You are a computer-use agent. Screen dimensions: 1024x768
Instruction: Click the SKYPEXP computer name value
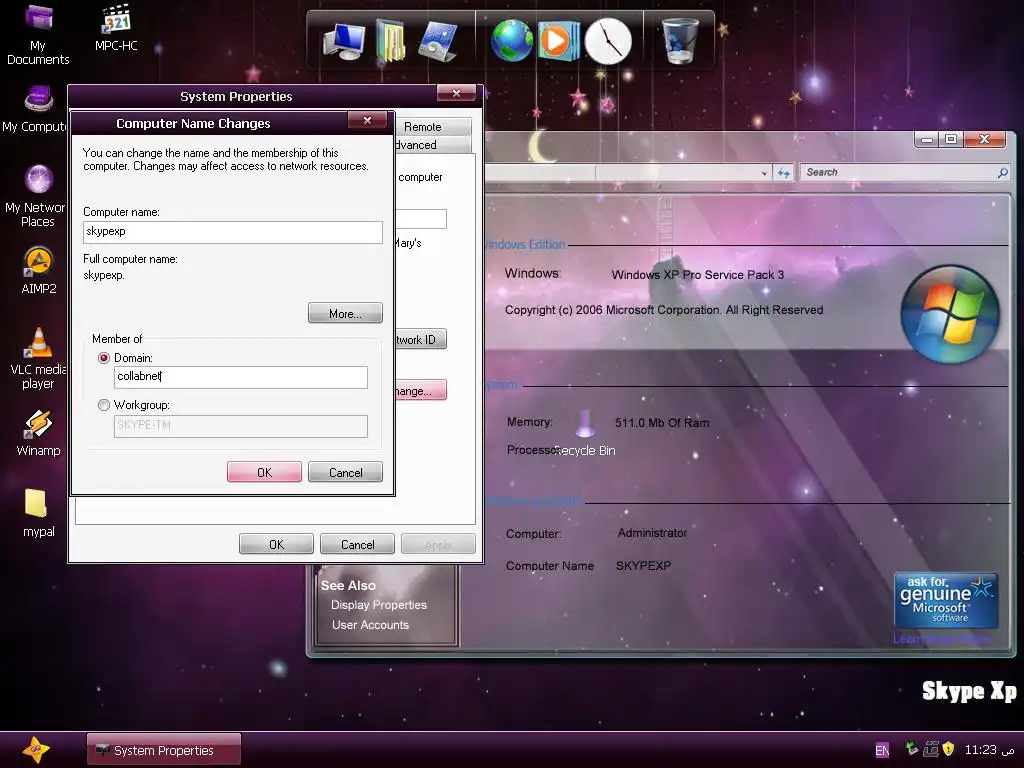click(x=643, y=566)
